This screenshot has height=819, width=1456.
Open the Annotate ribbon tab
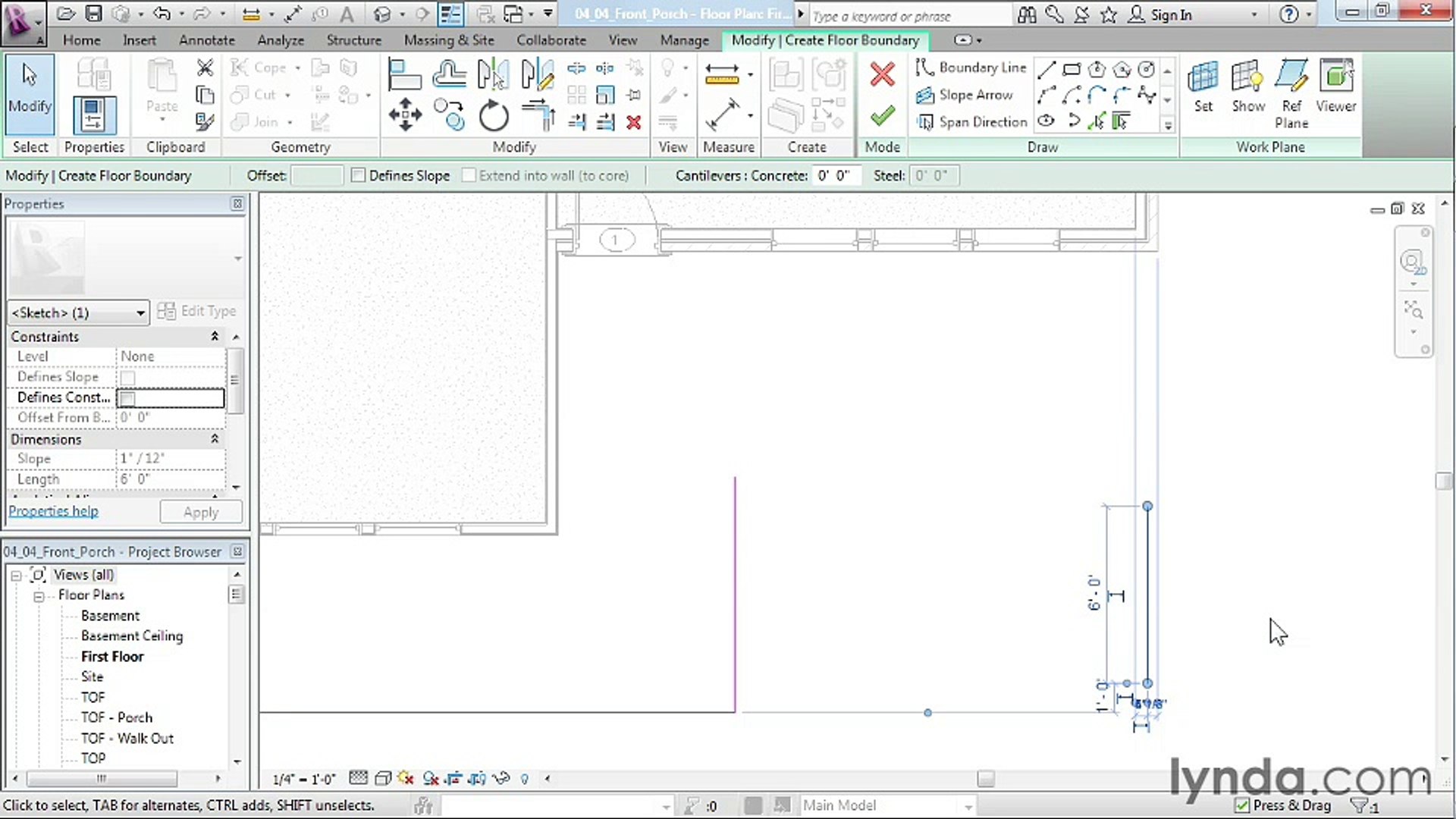pyautogui.click(x=206, y=40)
